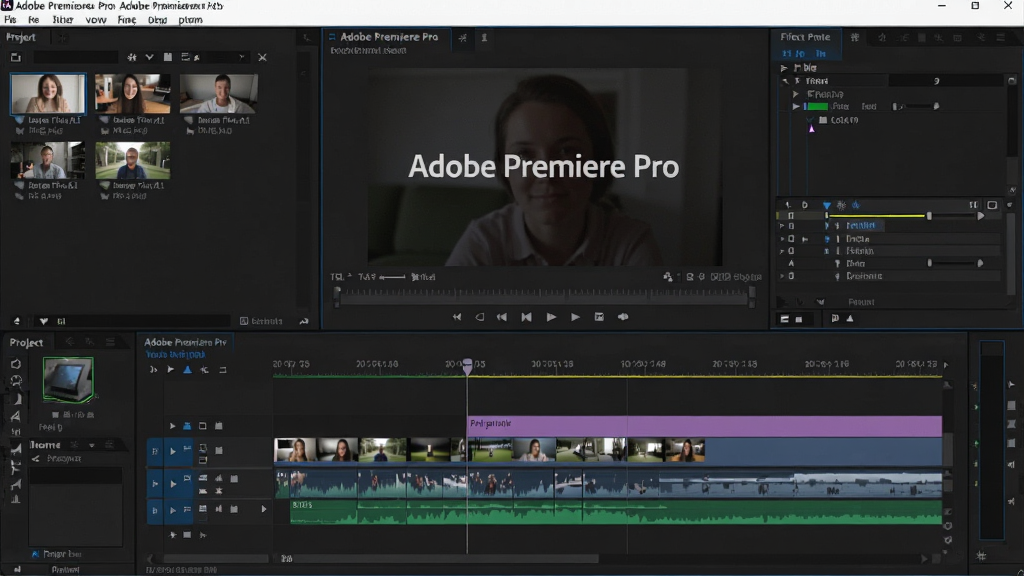The image size is (1024, 576).
Task: Click the right-pointing arrow at the second audio track header end
Action: [264, 509]
